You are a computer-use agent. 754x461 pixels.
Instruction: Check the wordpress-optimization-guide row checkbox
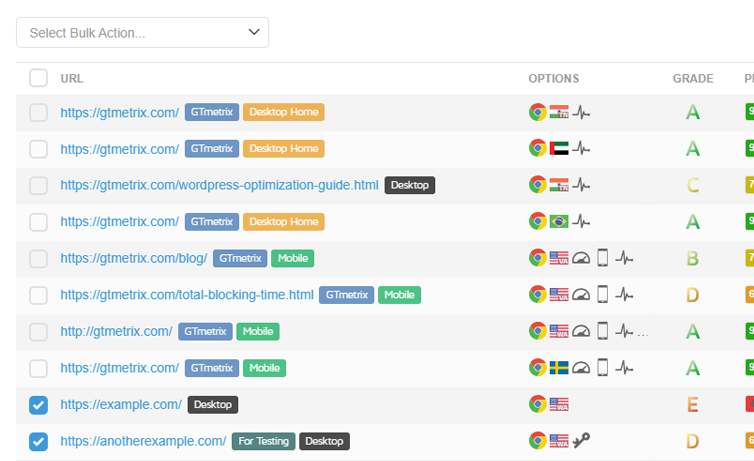coord(38,185)
